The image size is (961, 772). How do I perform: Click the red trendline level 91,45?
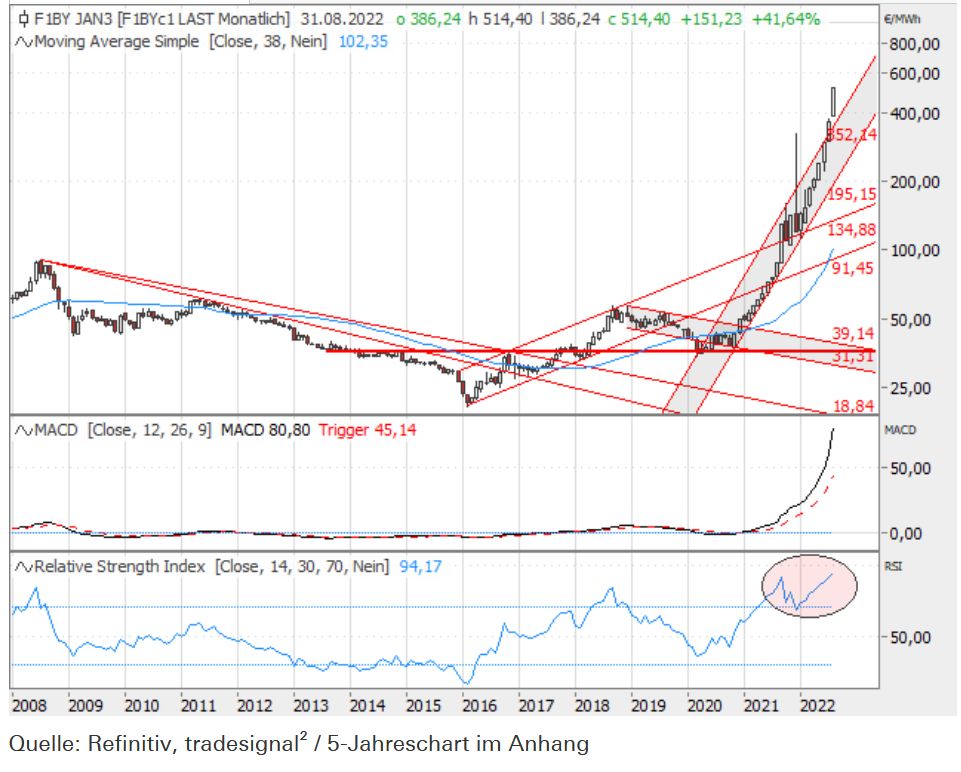point(853,268)
